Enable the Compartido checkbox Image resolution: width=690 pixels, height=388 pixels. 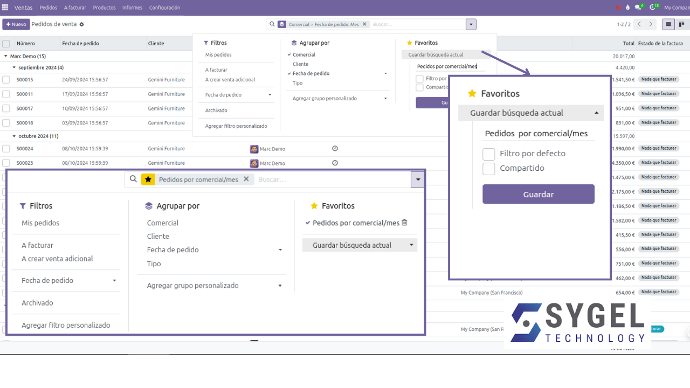coord(488,168)
